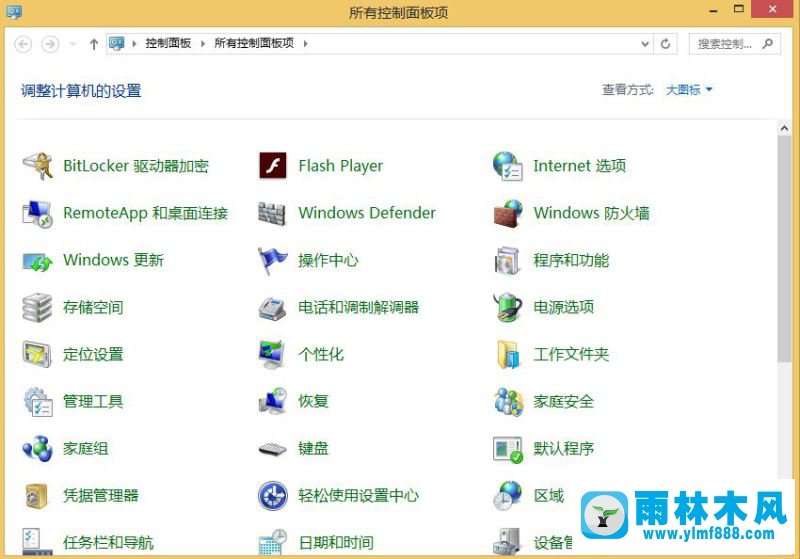Expand the address bar history dropdown
The image size is (800, 559).
pos(645,44)
